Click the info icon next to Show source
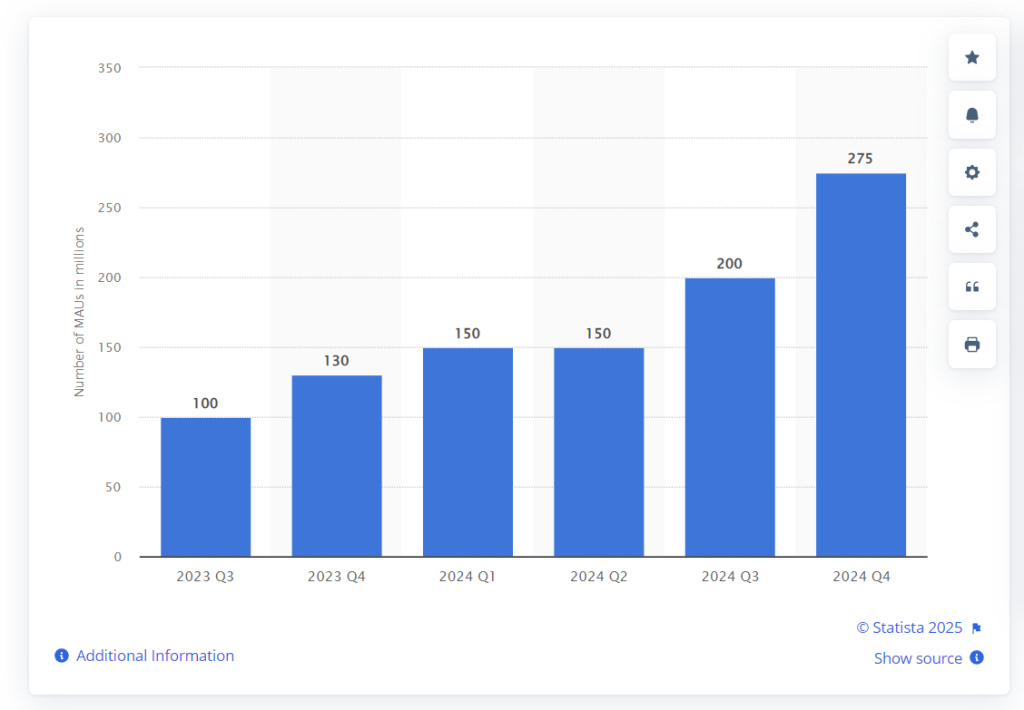 click(x=977, y=658)
